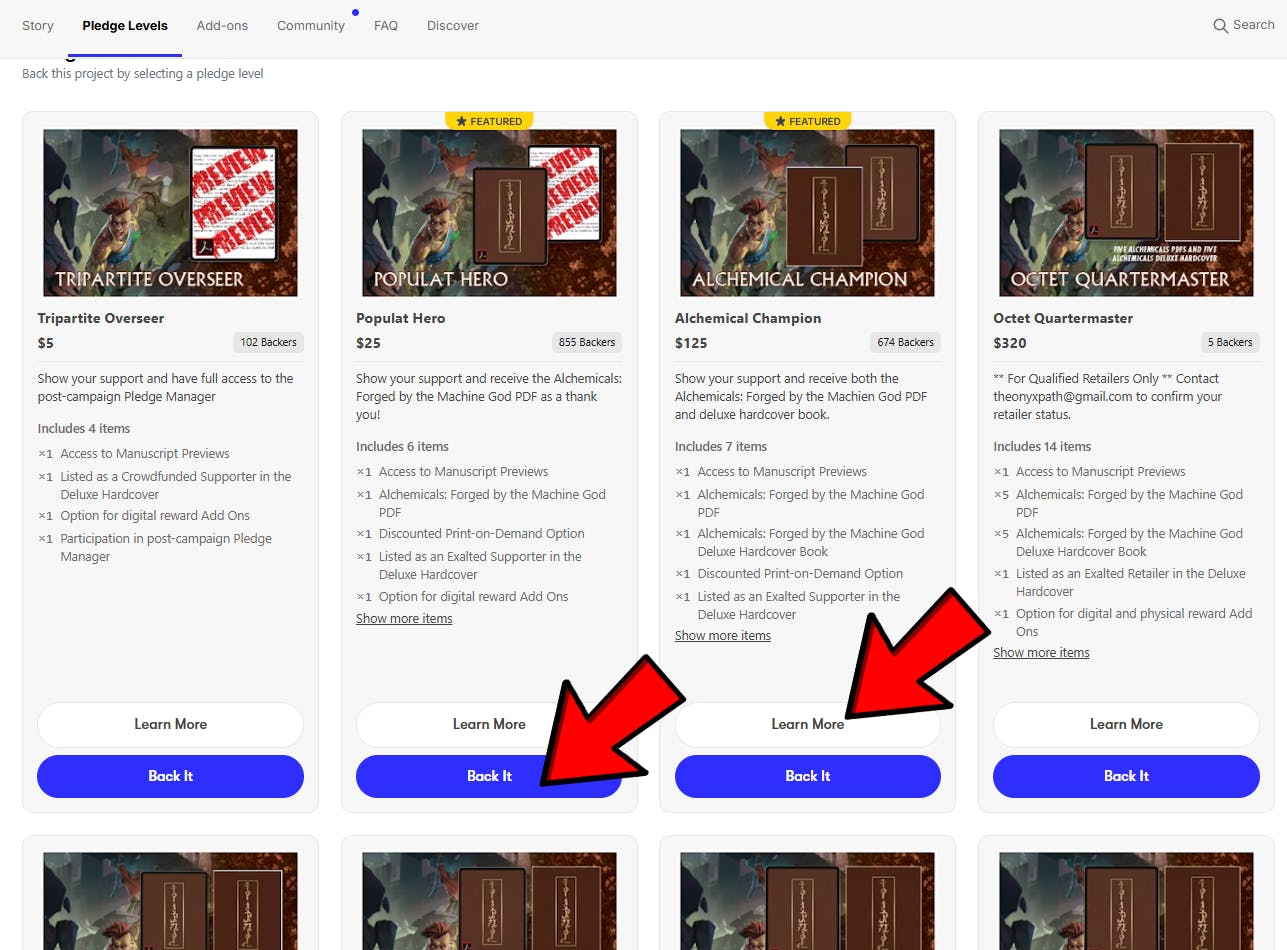This screenshot has height=950, width=1287.
Task: Go to the Community tab
Action: coord(311,26)
